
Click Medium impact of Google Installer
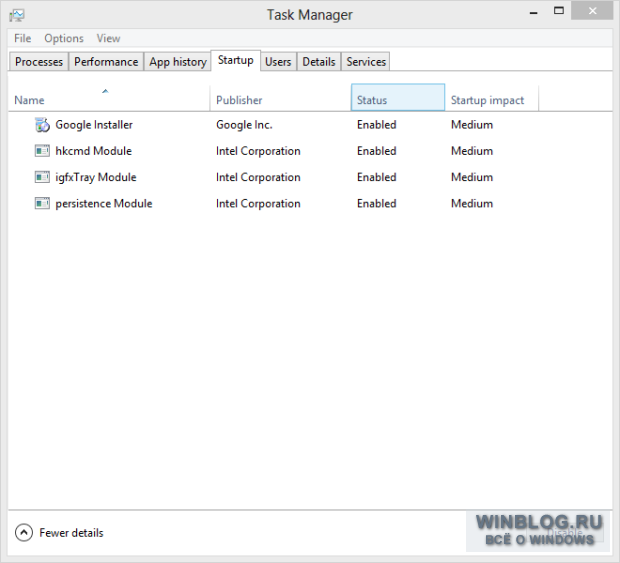tap(472, 125)
